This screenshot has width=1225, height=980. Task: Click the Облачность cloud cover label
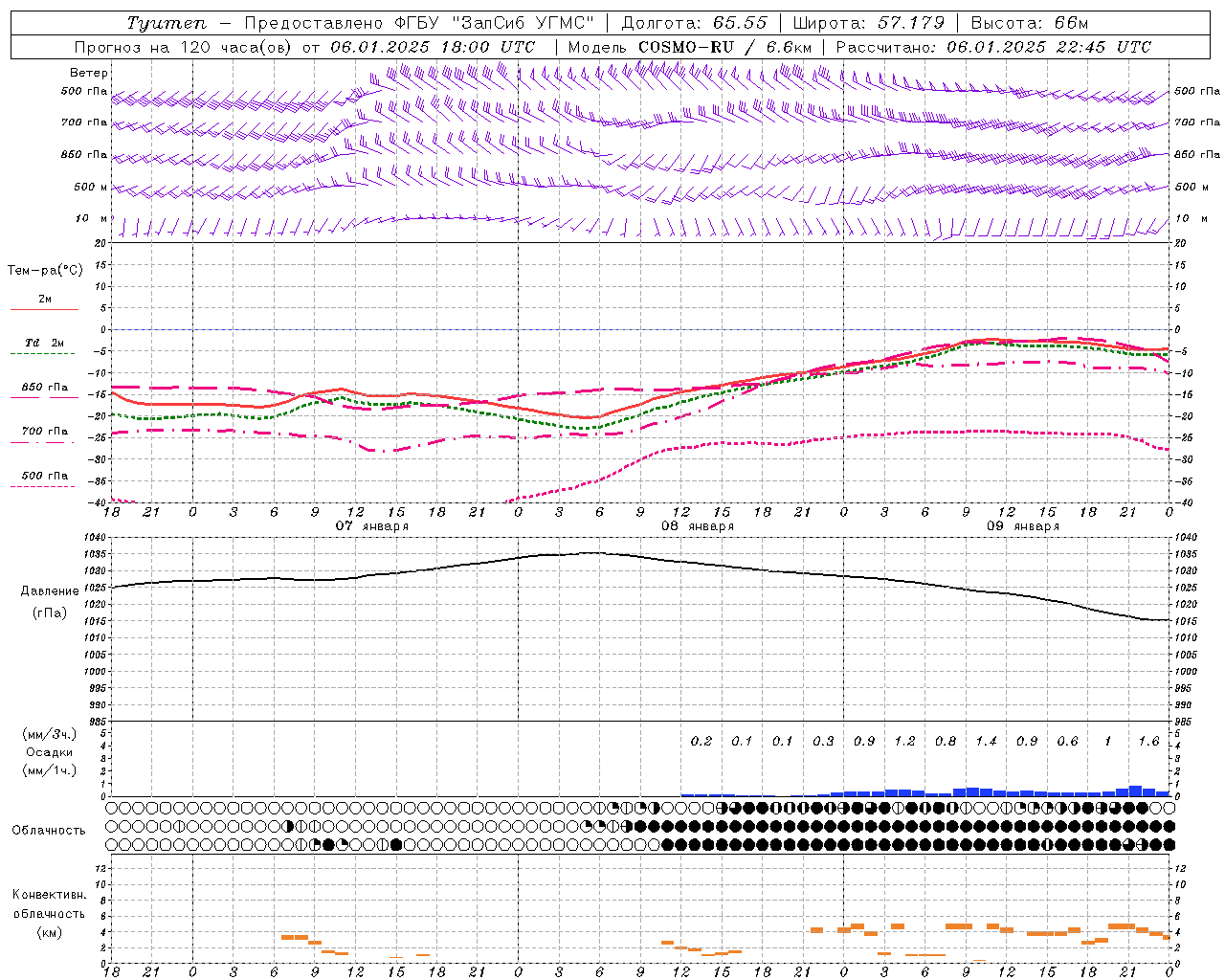[x=49, y=830]
